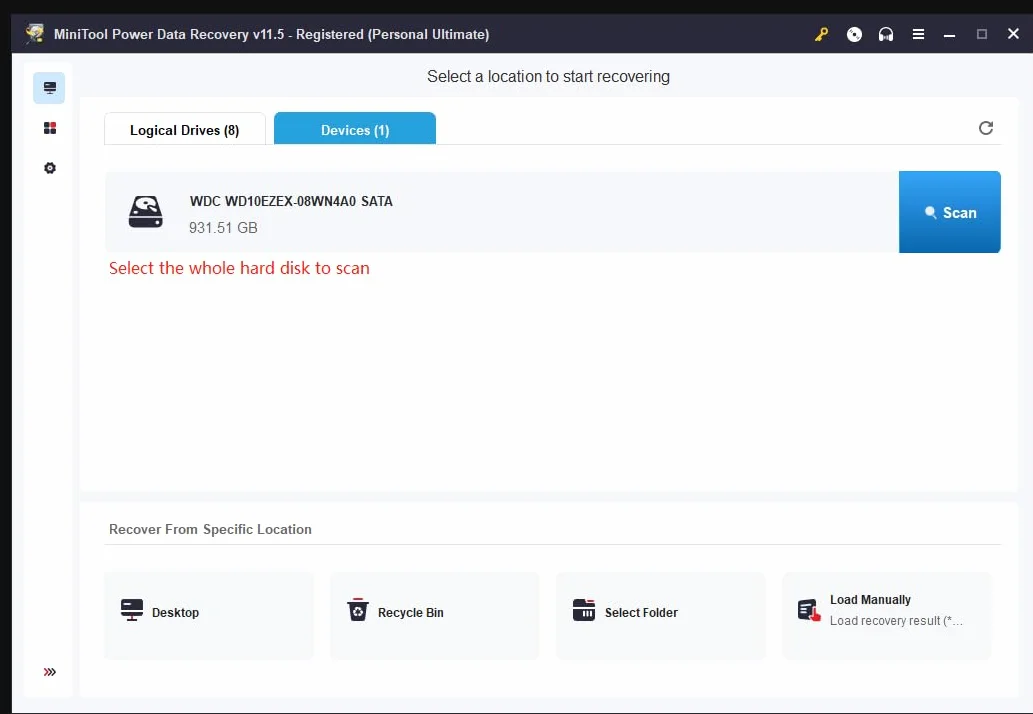The width and height of the screenshot is (1033, 714).
Task: Click the MiniTool app logo
Action: click(35, 34)
